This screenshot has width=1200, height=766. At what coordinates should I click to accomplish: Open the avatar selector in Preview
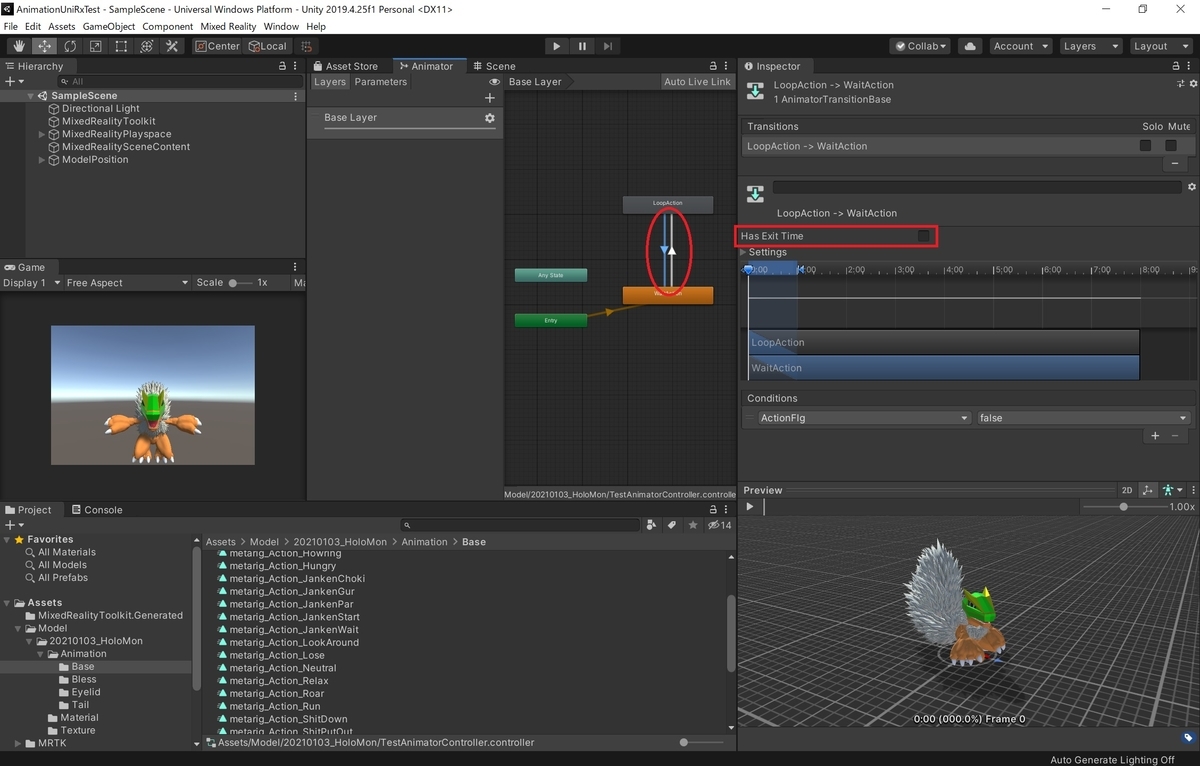point(1171,490)
